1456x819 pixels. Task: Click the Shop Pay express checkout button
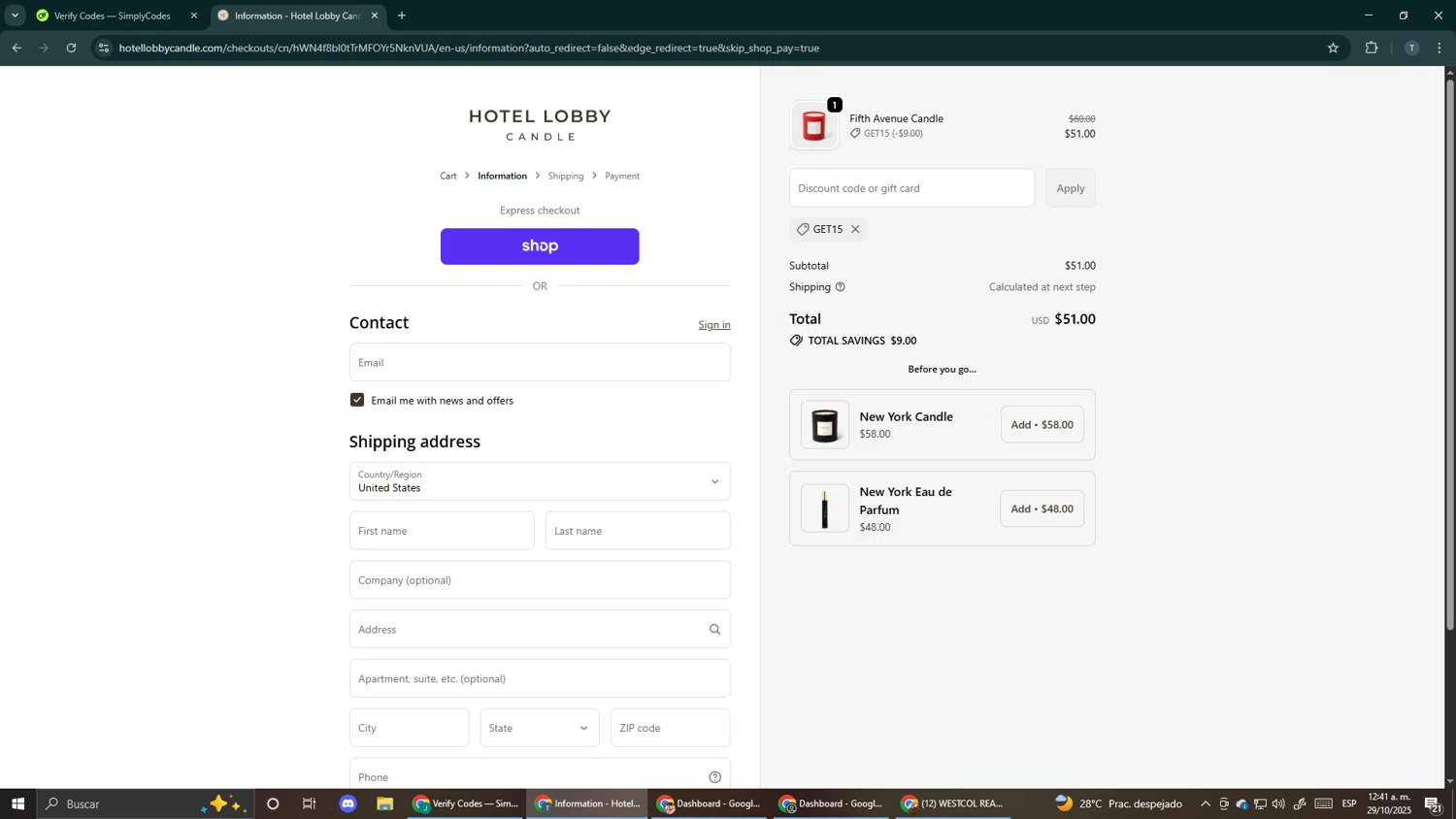tap(540, 246)
